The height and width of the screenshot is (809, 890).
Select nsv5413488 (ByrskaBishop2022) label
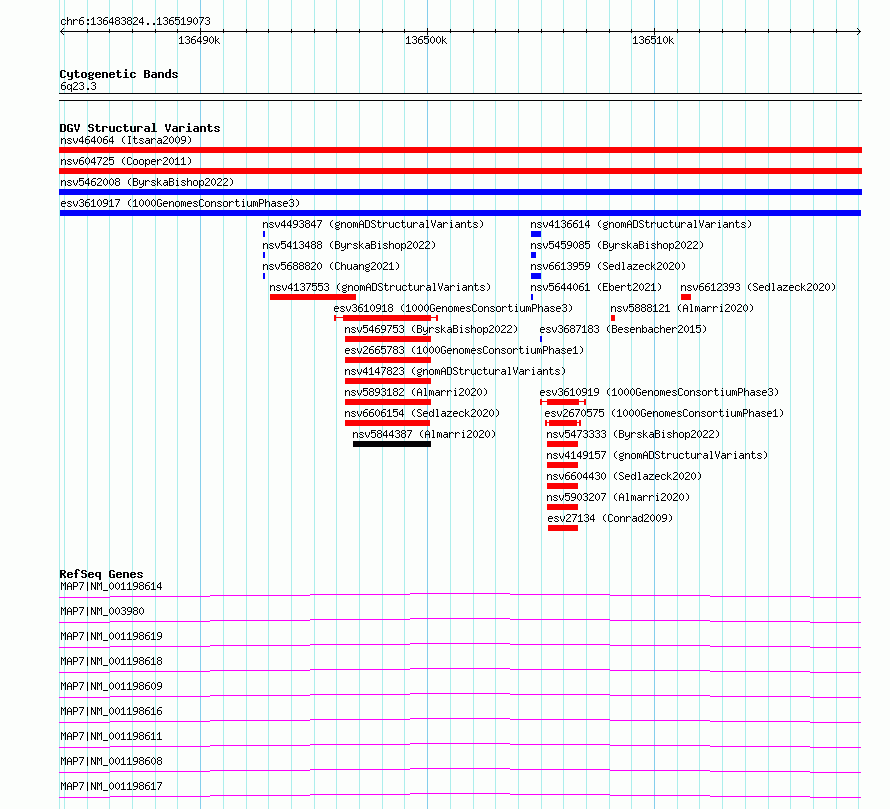(x=349, y=245)
